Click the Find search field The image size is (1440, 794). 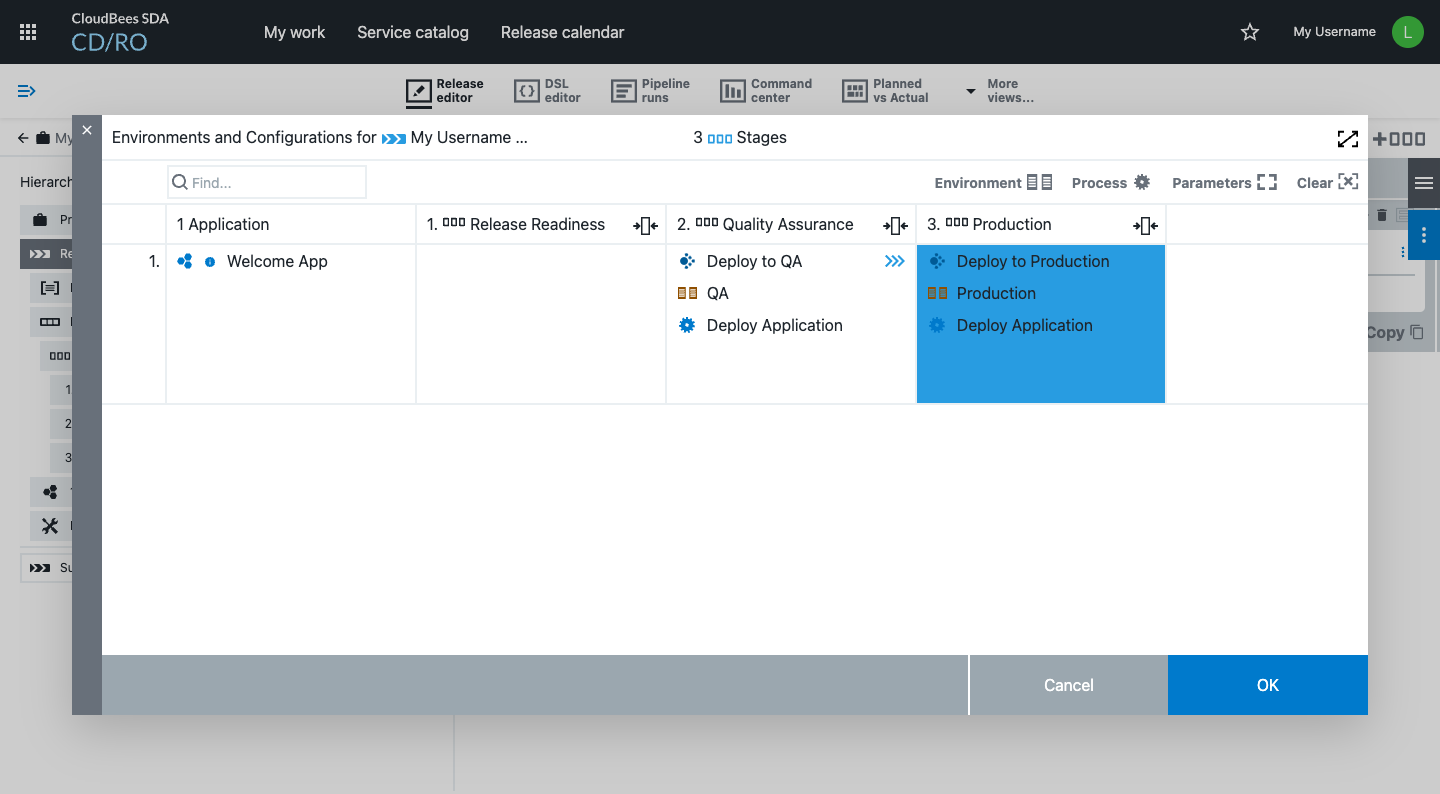267,183
